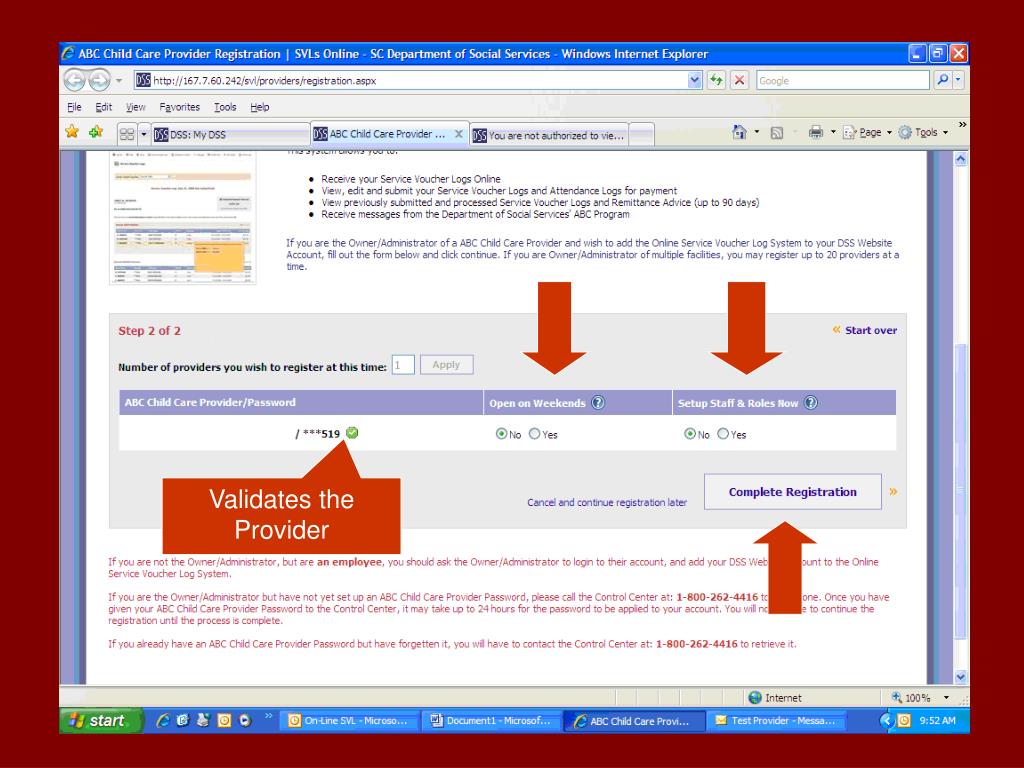
Task: Click the Home page icon
Action: pyautogui.click(x=739, y=132)
